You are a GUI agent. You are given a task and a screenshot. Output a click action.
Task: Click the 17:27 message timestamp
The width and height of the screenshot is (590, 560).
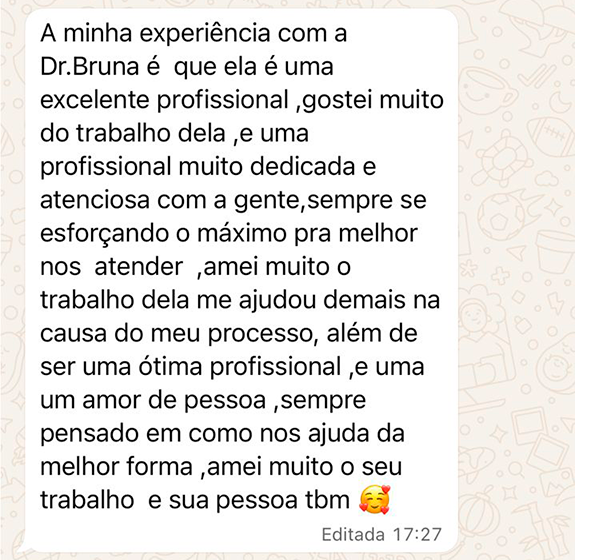click(x=417, y=534)
